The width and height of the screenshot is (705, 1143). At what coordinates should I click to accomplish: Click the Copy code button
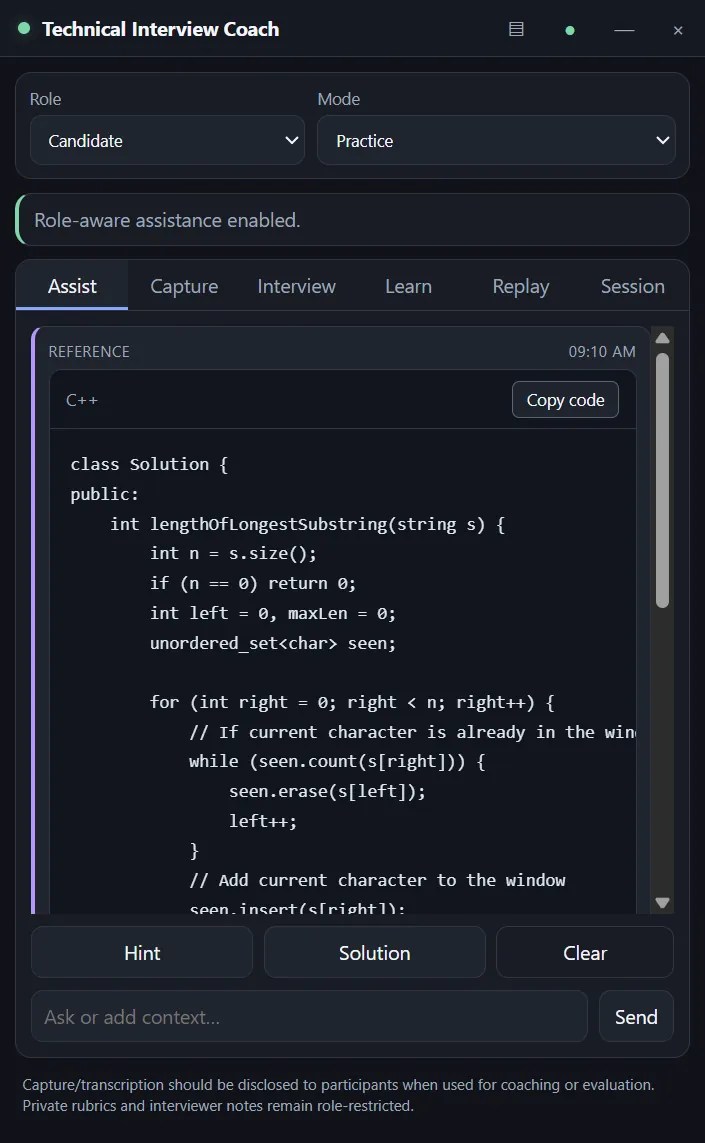click(x=565, y=399)
